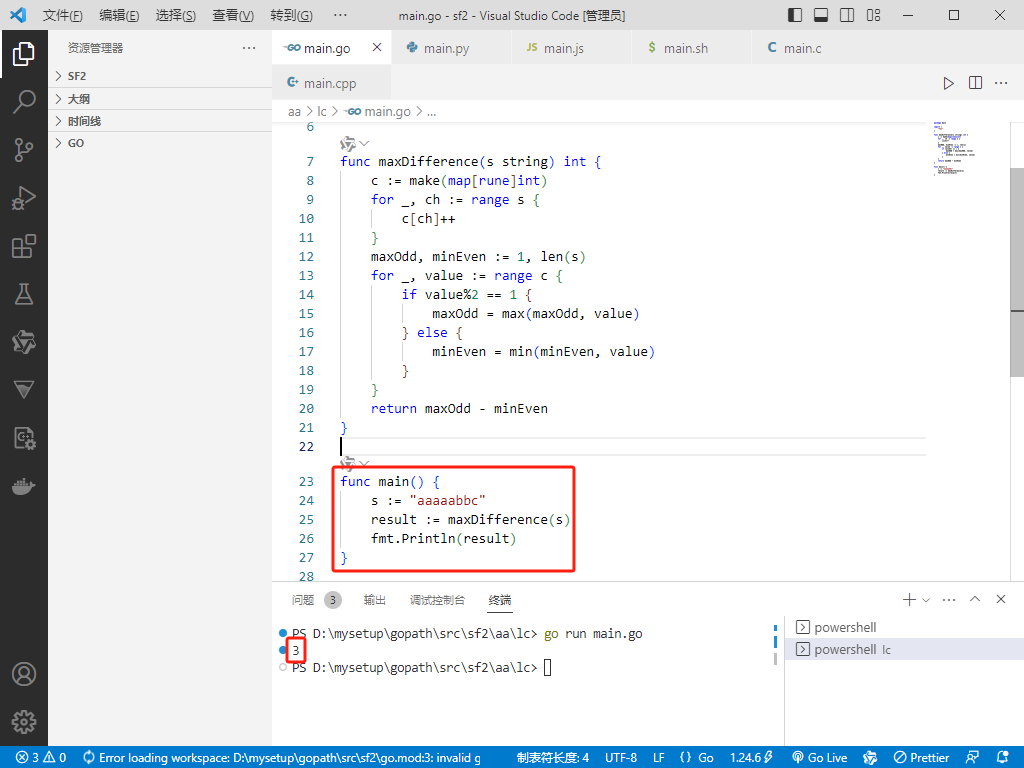Close the terminal panel

1000,599
